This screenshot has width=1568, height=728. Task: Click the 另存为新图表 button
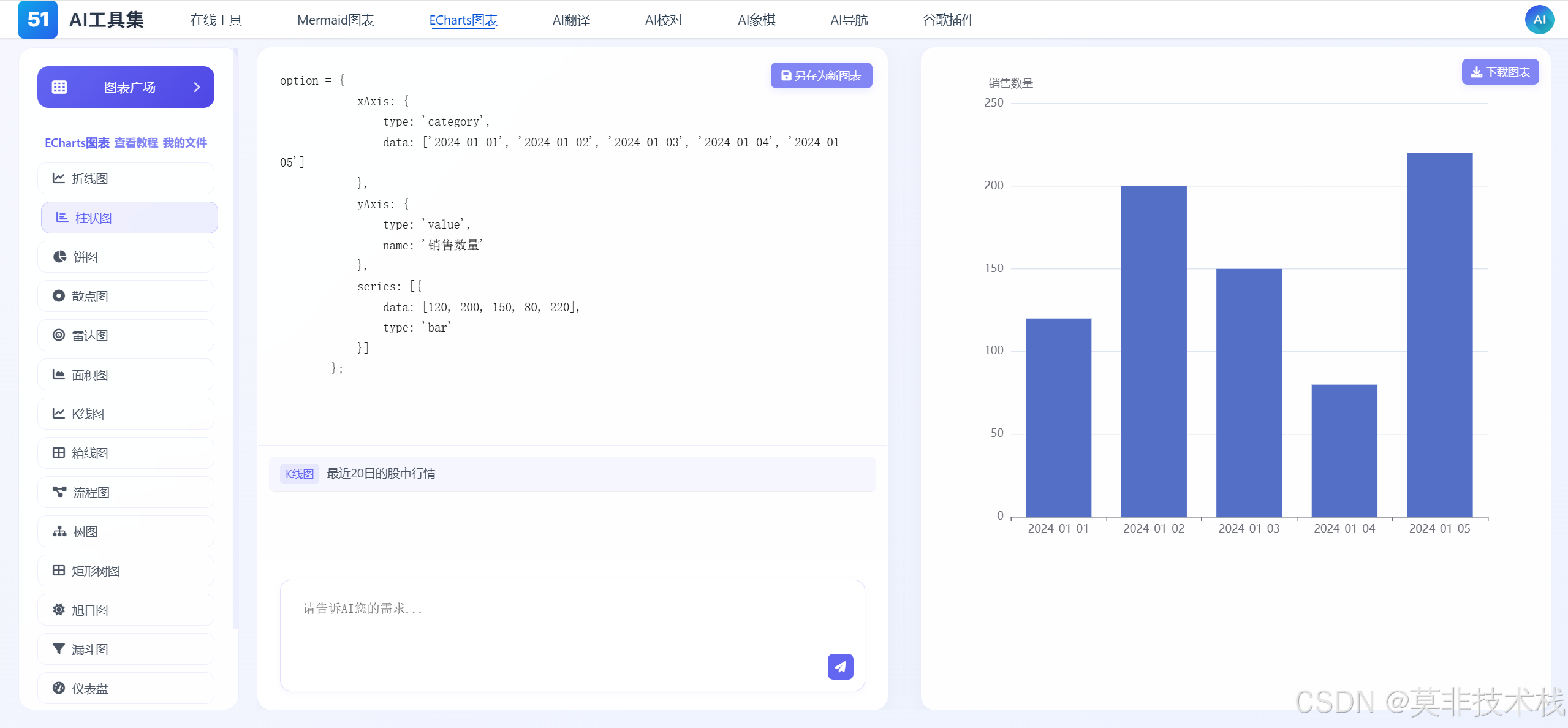tap(821, 75)
